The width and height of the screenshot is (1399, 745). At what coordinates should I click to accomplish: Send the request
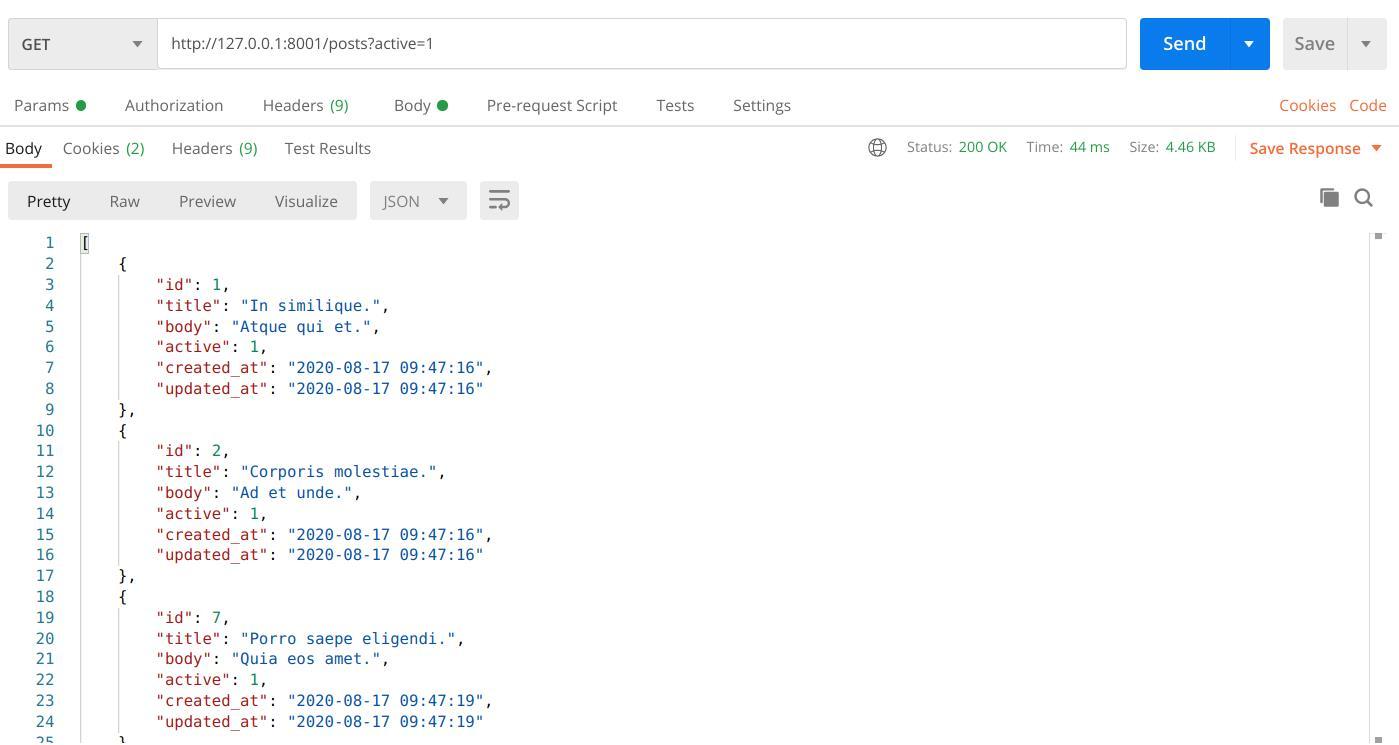click(x=1184, y=44)
